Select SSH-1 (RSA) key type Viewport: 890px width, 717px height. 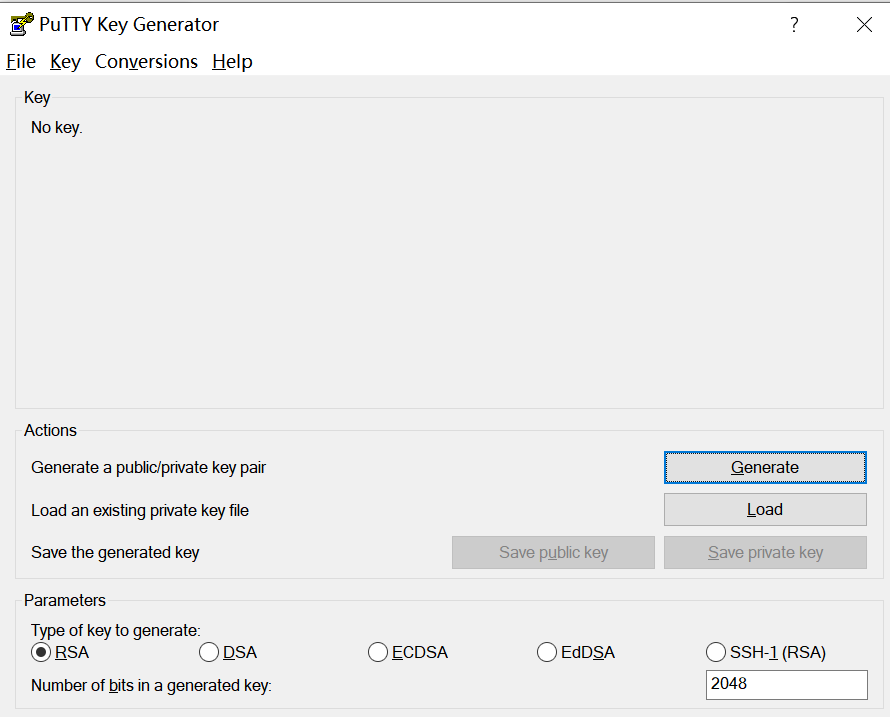click(x=716, y=653)
